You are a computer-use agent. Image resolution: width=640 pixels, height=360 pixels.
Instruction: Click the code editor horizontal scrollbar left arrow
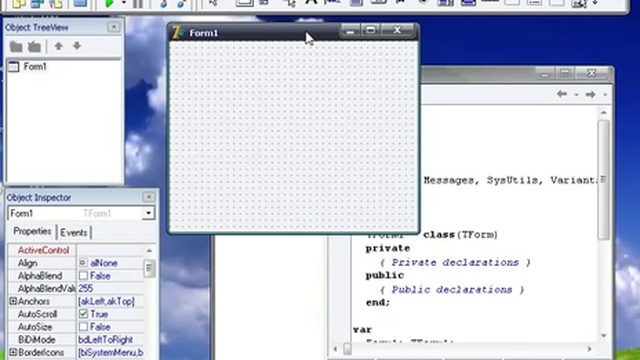point(335,349)
